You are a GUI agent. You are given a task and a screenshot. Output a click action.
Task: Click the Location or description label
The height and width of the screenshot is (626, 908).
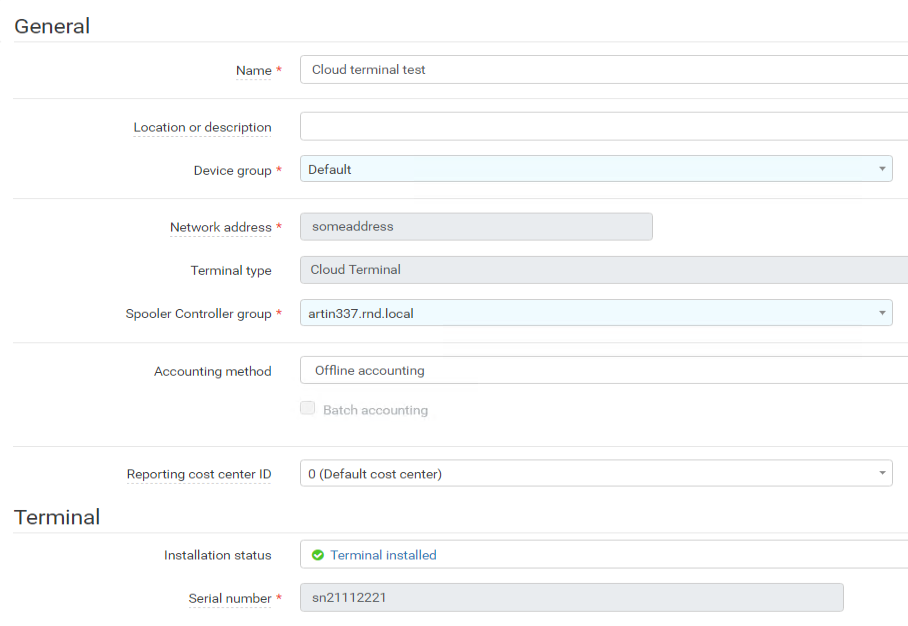(202, 128)
